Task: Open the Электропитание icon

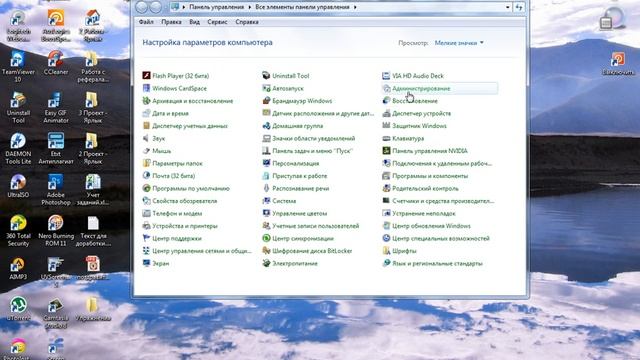Action: tap(266, 263)
